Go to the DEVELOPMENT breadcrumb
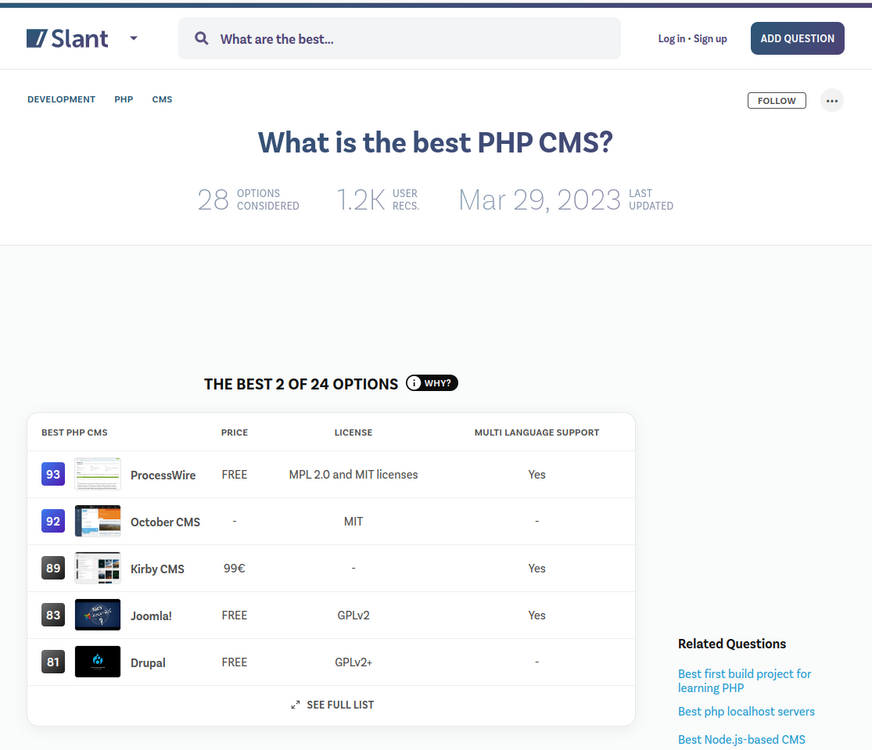The width and height of the screenshot is (872, 750). pyautogui.click(x=61, y=100)
